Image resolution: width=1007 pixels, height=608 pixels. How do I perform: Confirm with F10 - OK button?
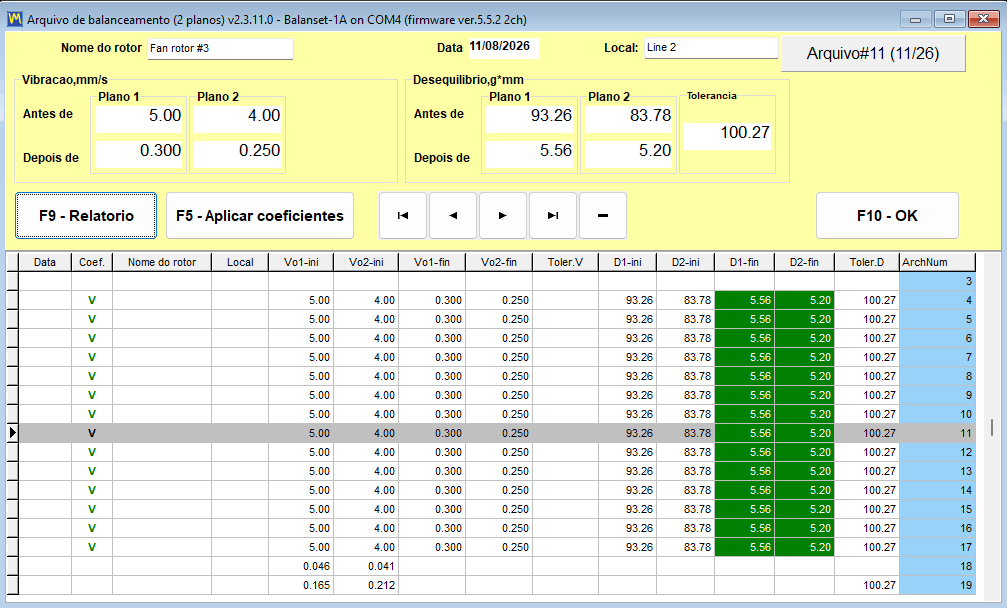coord(888,216)
